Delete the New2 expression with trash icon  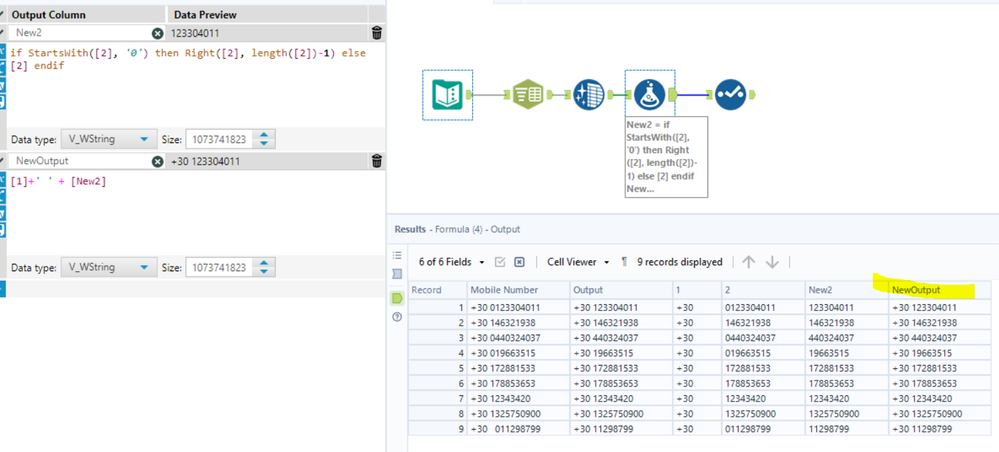click(377, 33)
